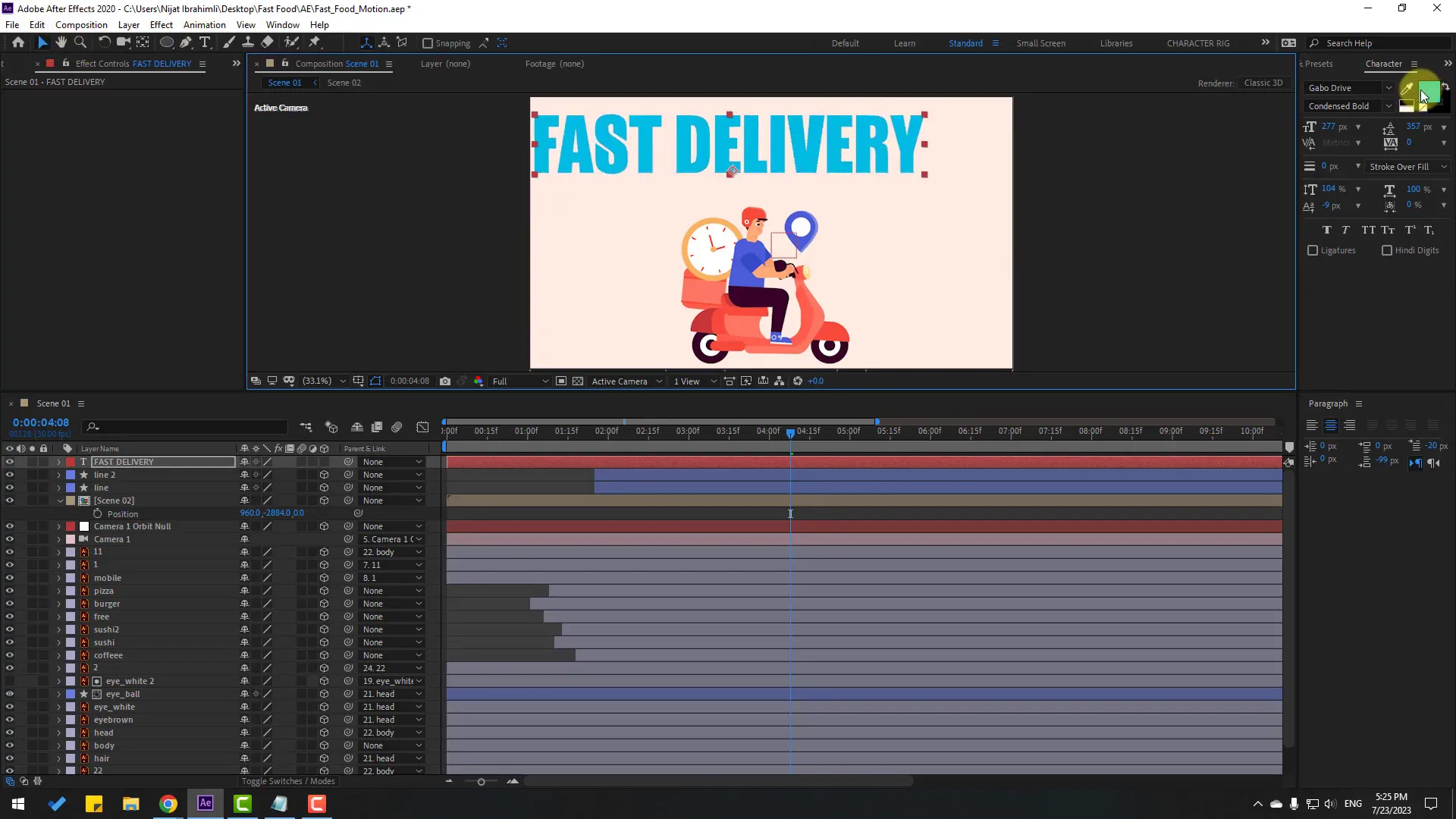Open the Graph Editor
The width and height of the screenshot is (1456, 819).
pyautogui.click(x=422, y=427)
